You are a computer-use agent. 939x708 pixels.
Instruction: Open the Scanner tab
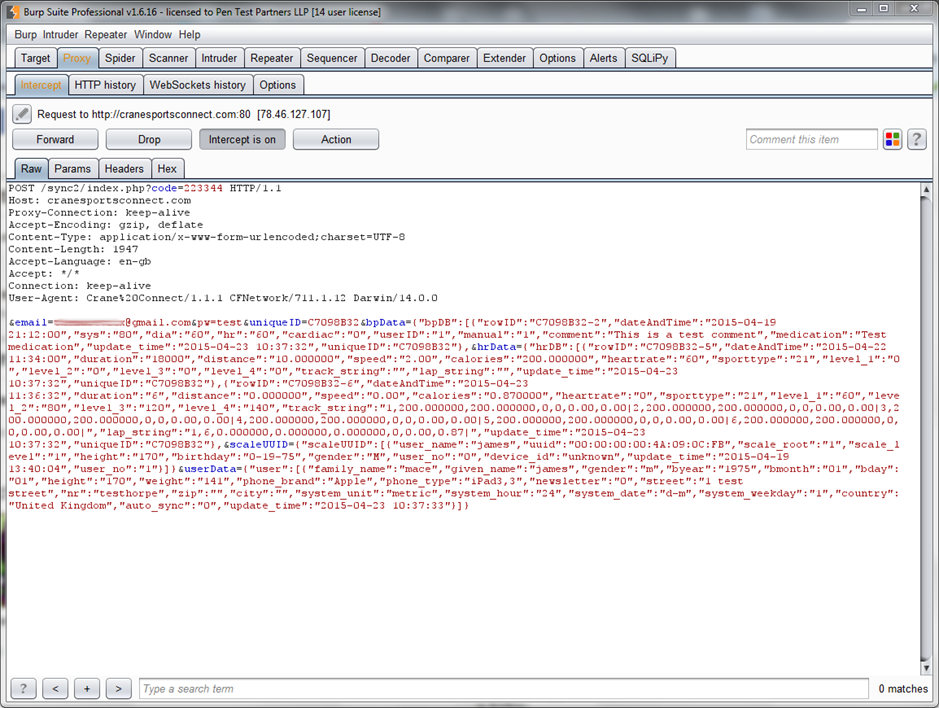tap(168, 58)
